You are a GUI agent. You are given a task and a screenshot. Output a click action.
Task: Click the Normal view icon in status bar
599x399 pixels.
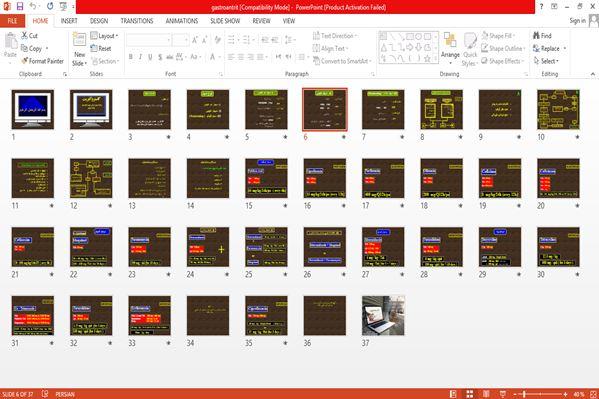tap(453, 394)
